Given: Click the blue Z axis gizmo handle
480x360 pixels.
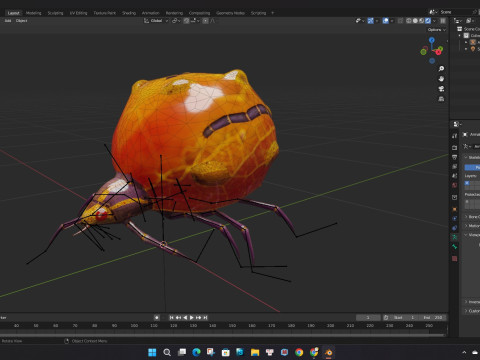Looking at the screenshot, I should [x=432, y=40].
